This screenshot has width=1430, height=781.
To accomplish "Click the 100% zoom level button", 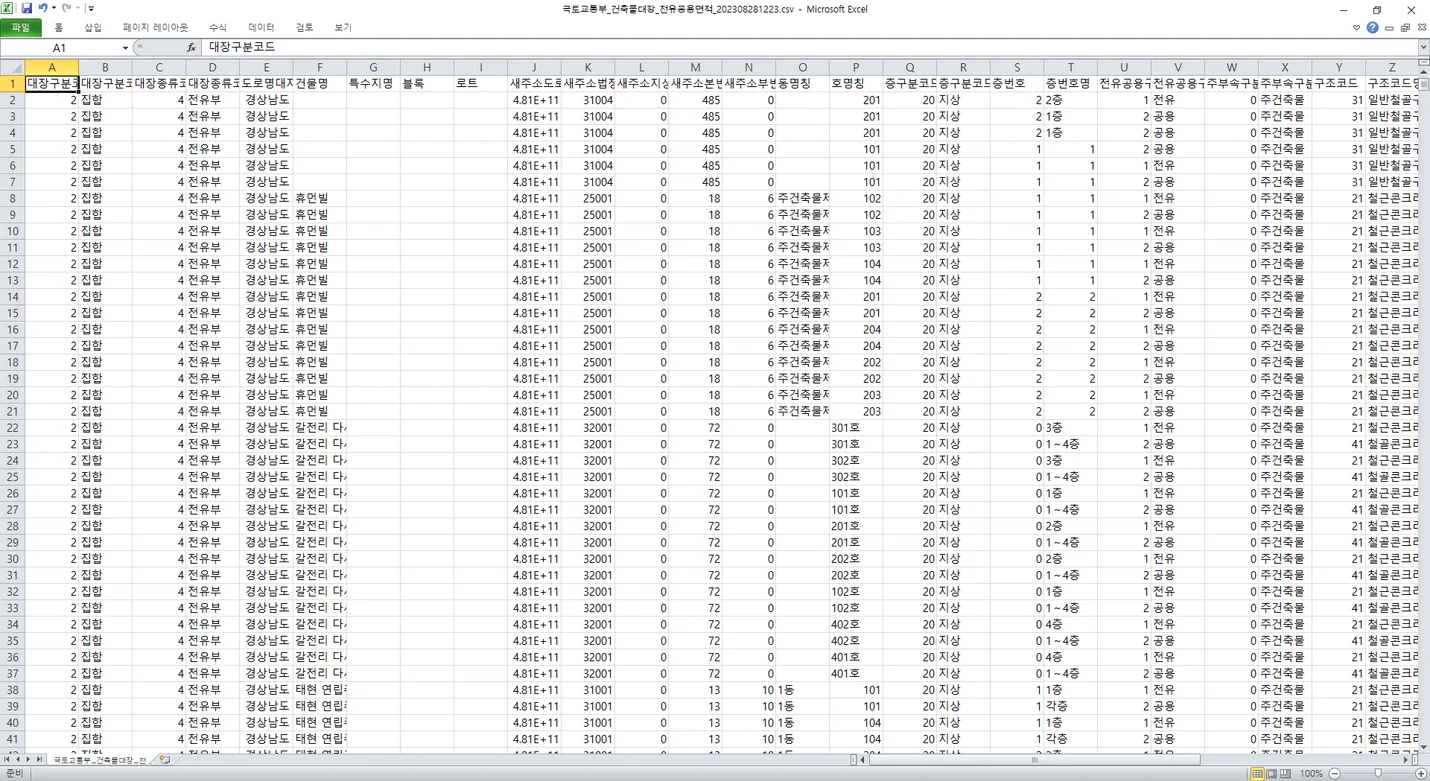I will coord(1311,774).
